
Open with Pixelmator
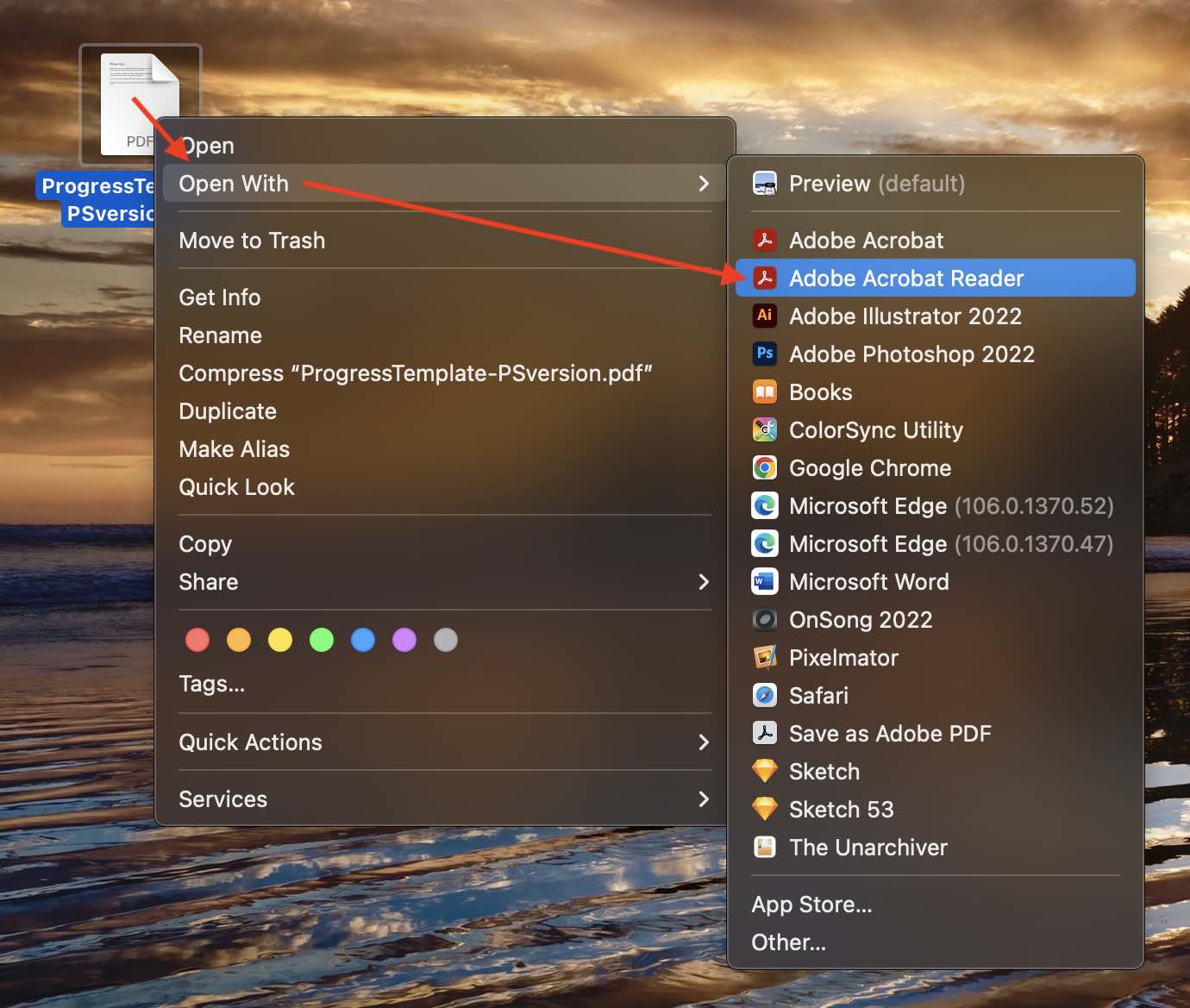(x=936, y=658)
